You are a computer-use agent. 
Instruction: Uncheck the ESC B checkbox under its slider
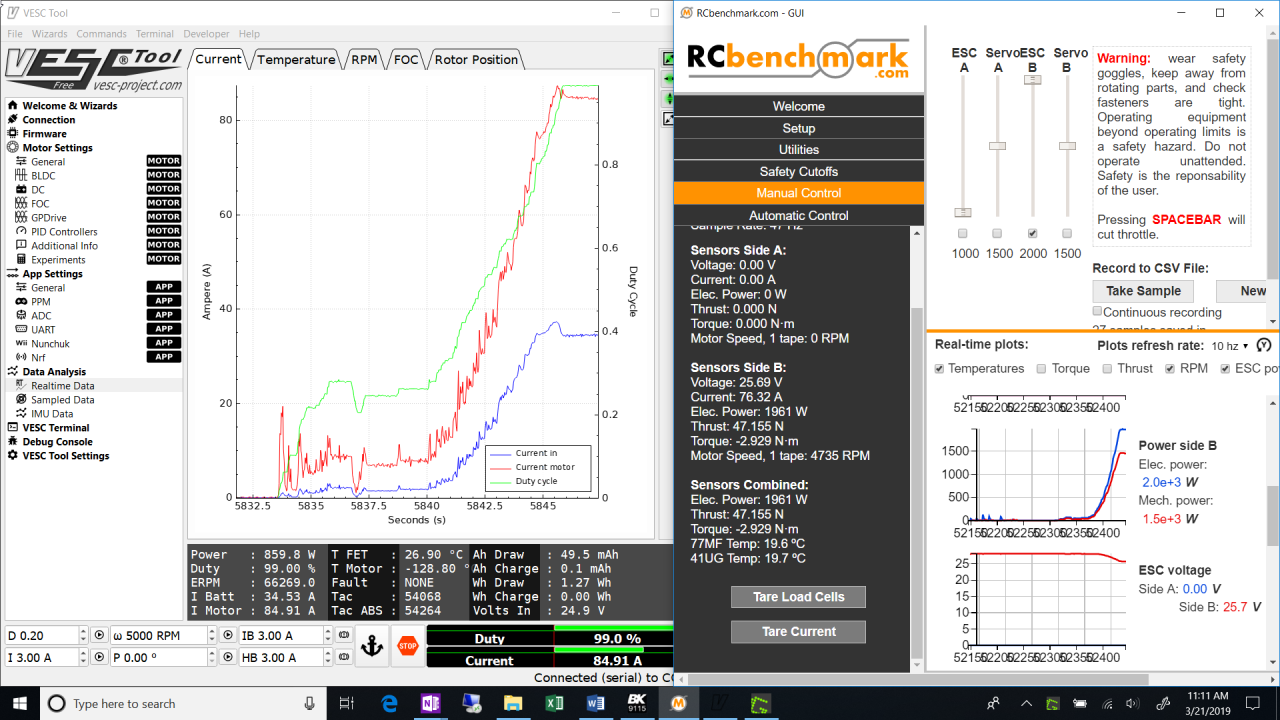[x=1032, y=234]
